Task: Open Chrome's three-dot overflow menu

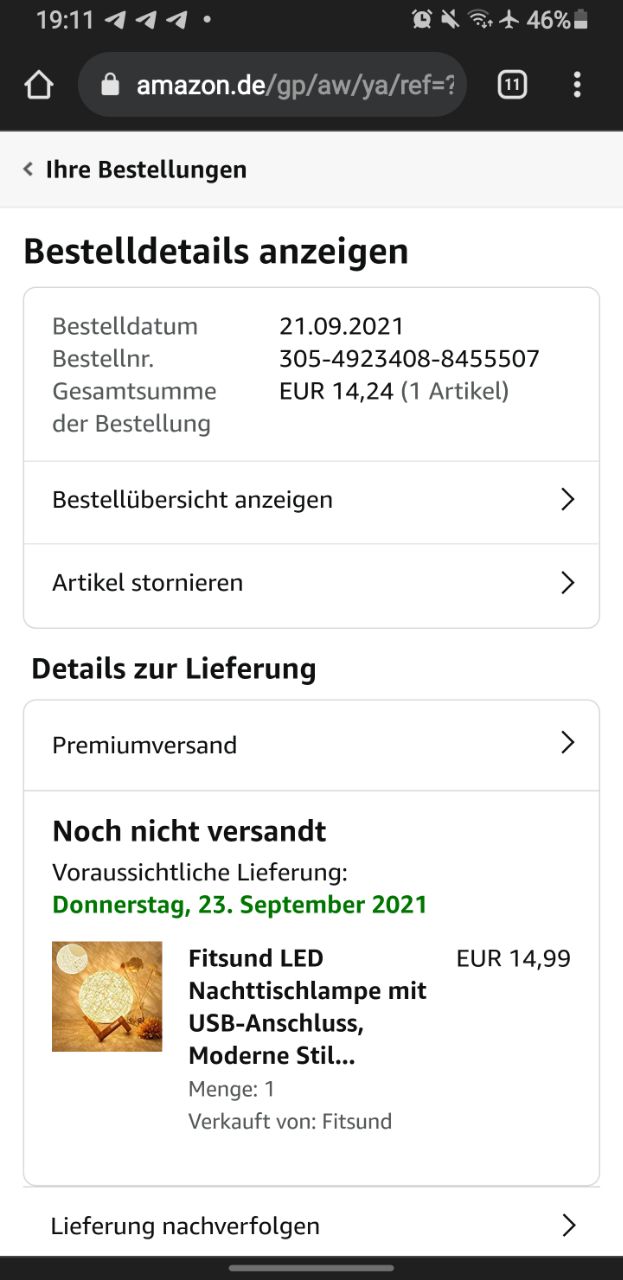Action: tap(577, 86)
